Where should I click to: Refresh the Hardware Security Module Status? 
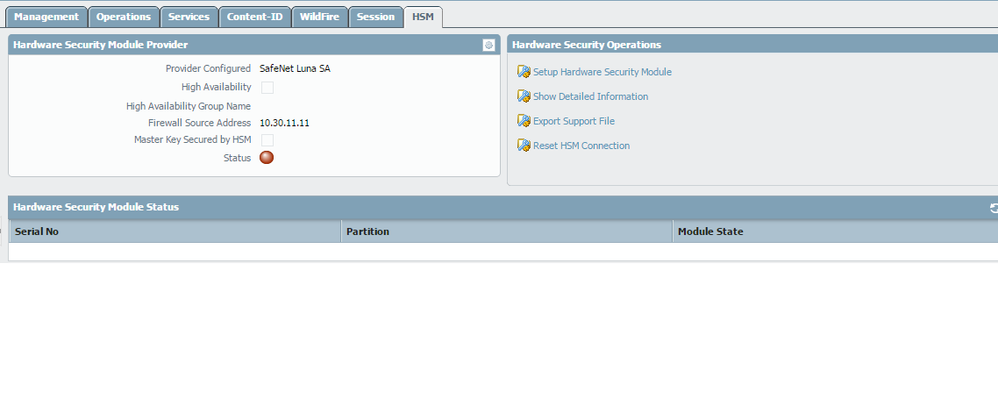point(994,208)
